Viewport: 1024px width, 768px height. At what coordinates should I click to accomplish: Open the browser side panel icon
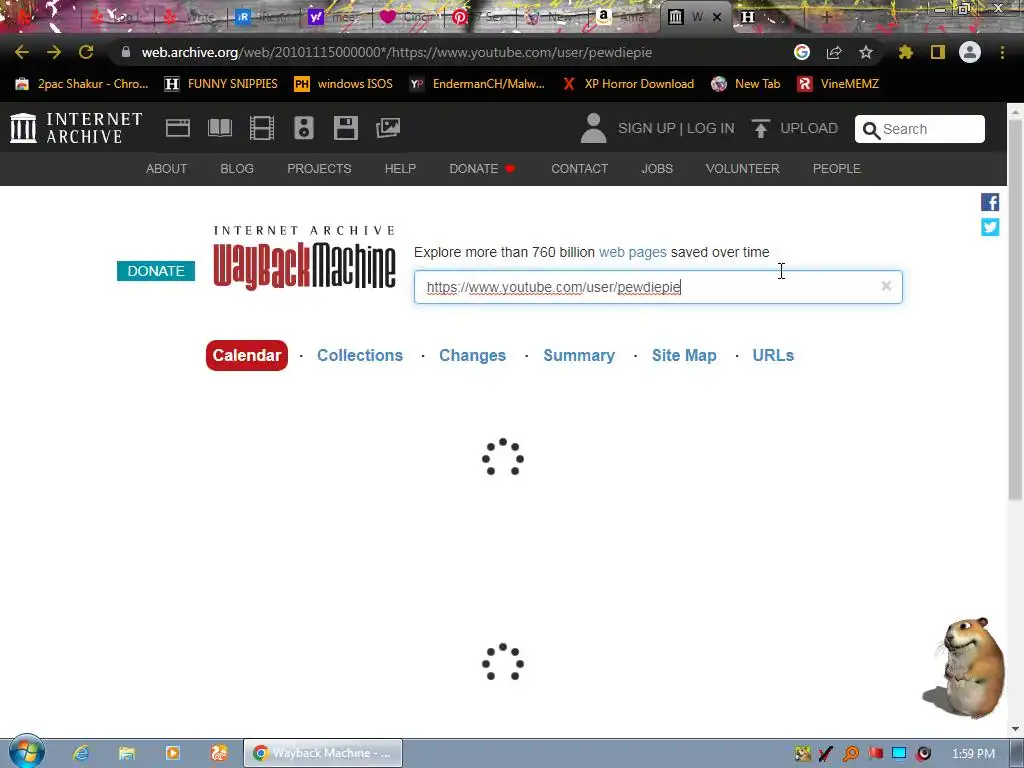[x=938, y=52]
